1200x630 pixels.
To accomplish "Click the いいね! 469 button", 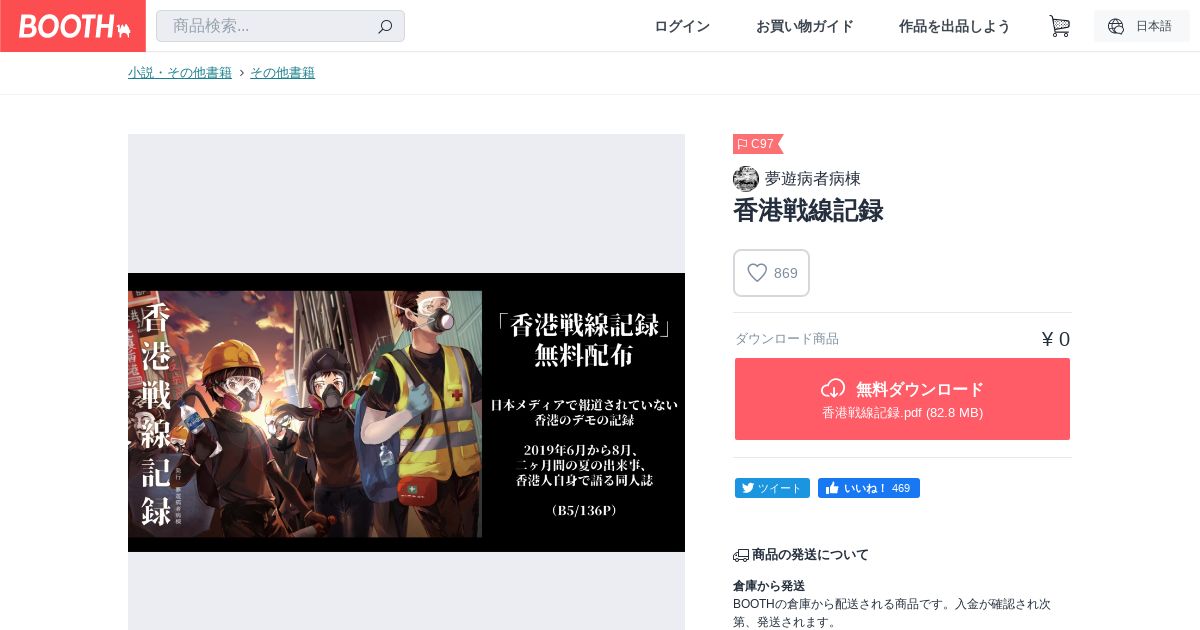I will pos(869,488).
